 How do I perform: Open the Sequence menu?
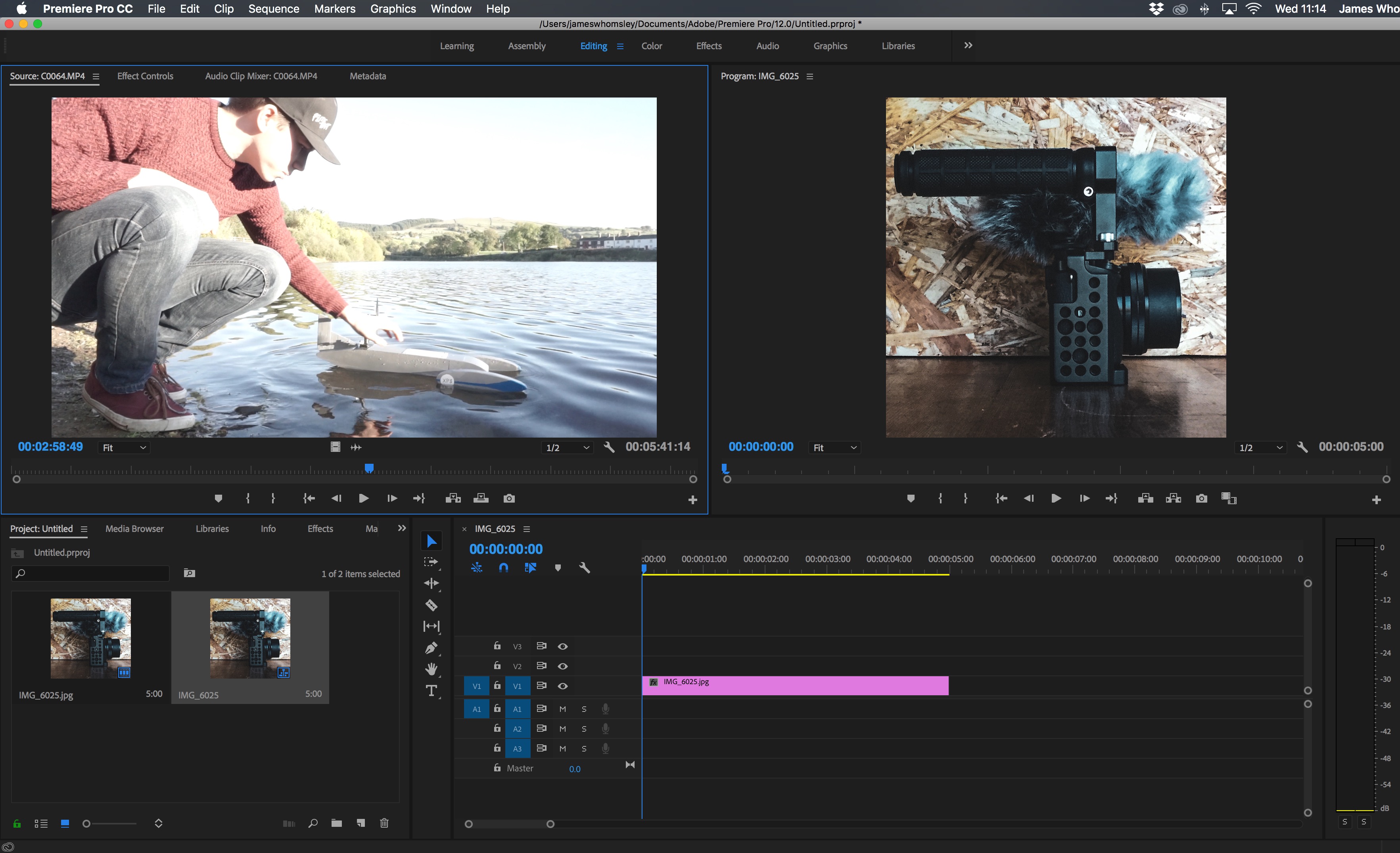pyautogui.click(x=273, y=8)
